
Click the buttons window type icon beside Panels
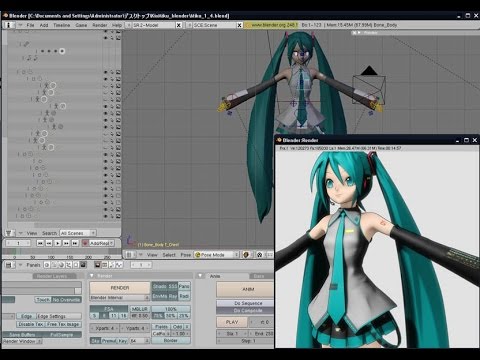9,265
